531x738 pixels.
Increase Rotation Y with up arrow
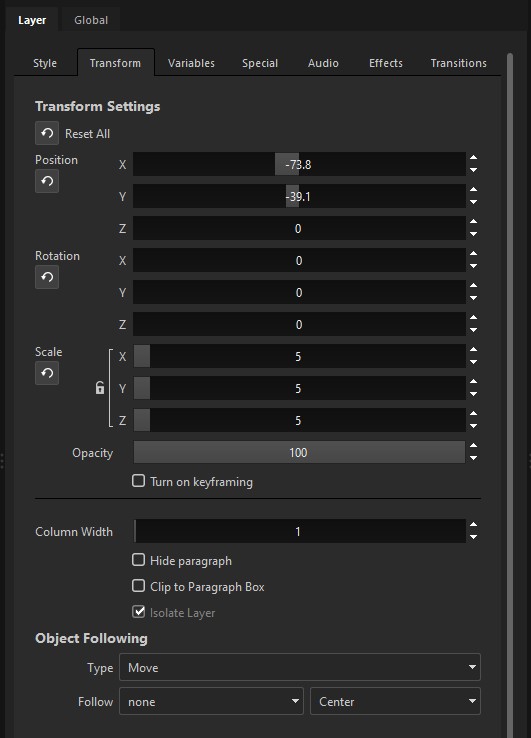pos(474,286)
